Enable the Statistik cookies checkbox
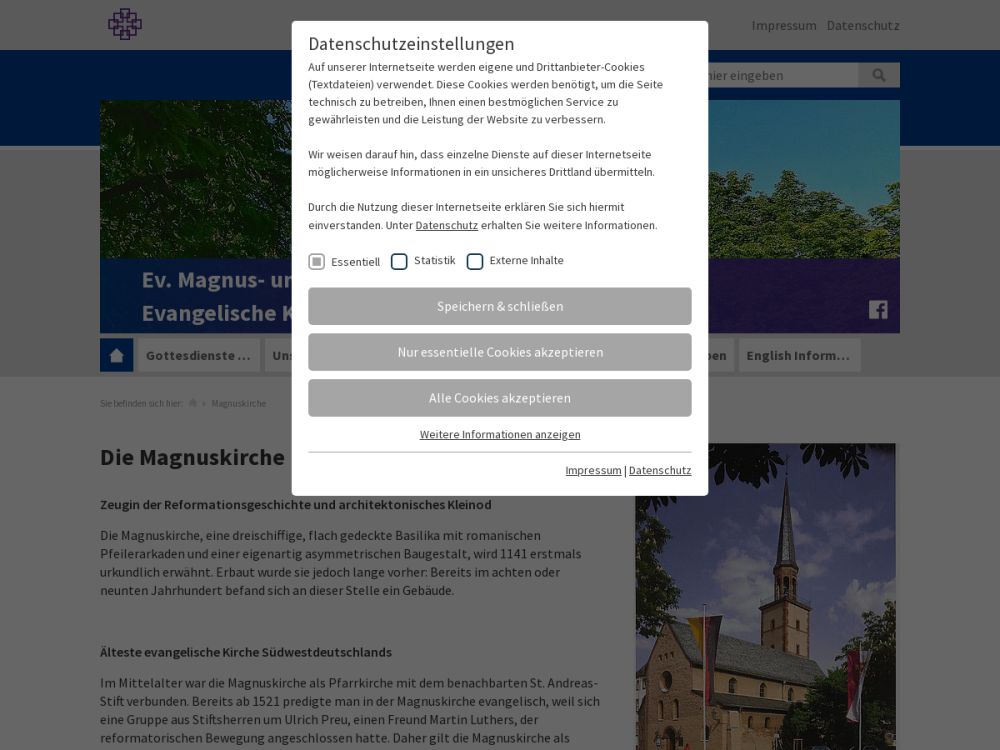 tap(399, 262)
